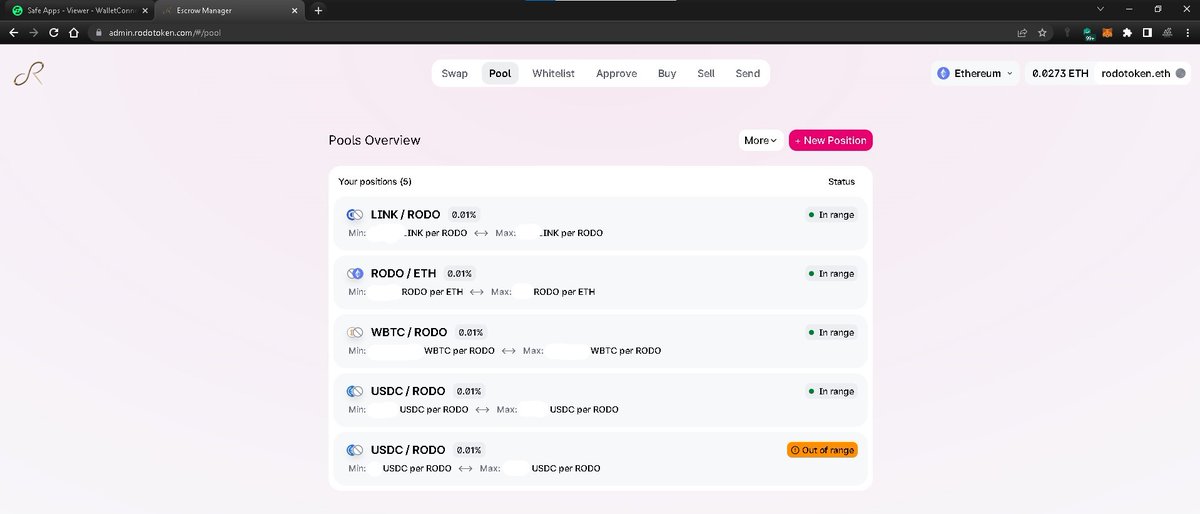Screen dimensions: 1200x514
Task: Click the Out of range status badge
Action: (x=822, y=450)
